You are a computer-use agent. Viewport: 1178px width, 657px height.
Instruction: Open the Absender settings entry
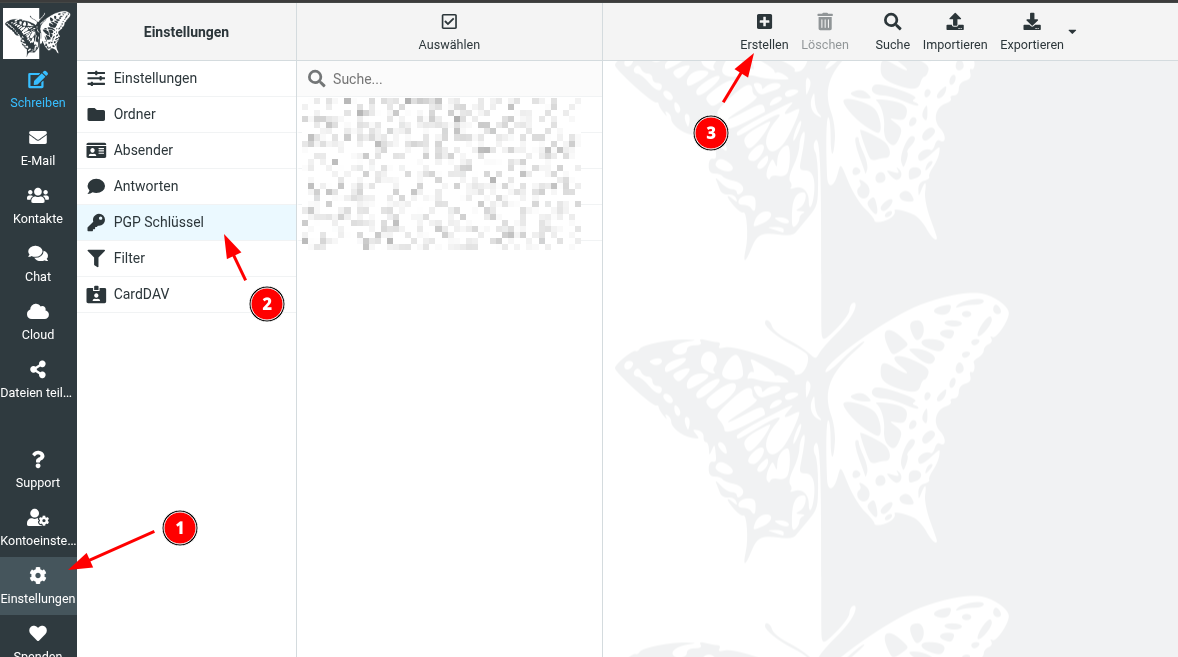[x=186, y=150]
